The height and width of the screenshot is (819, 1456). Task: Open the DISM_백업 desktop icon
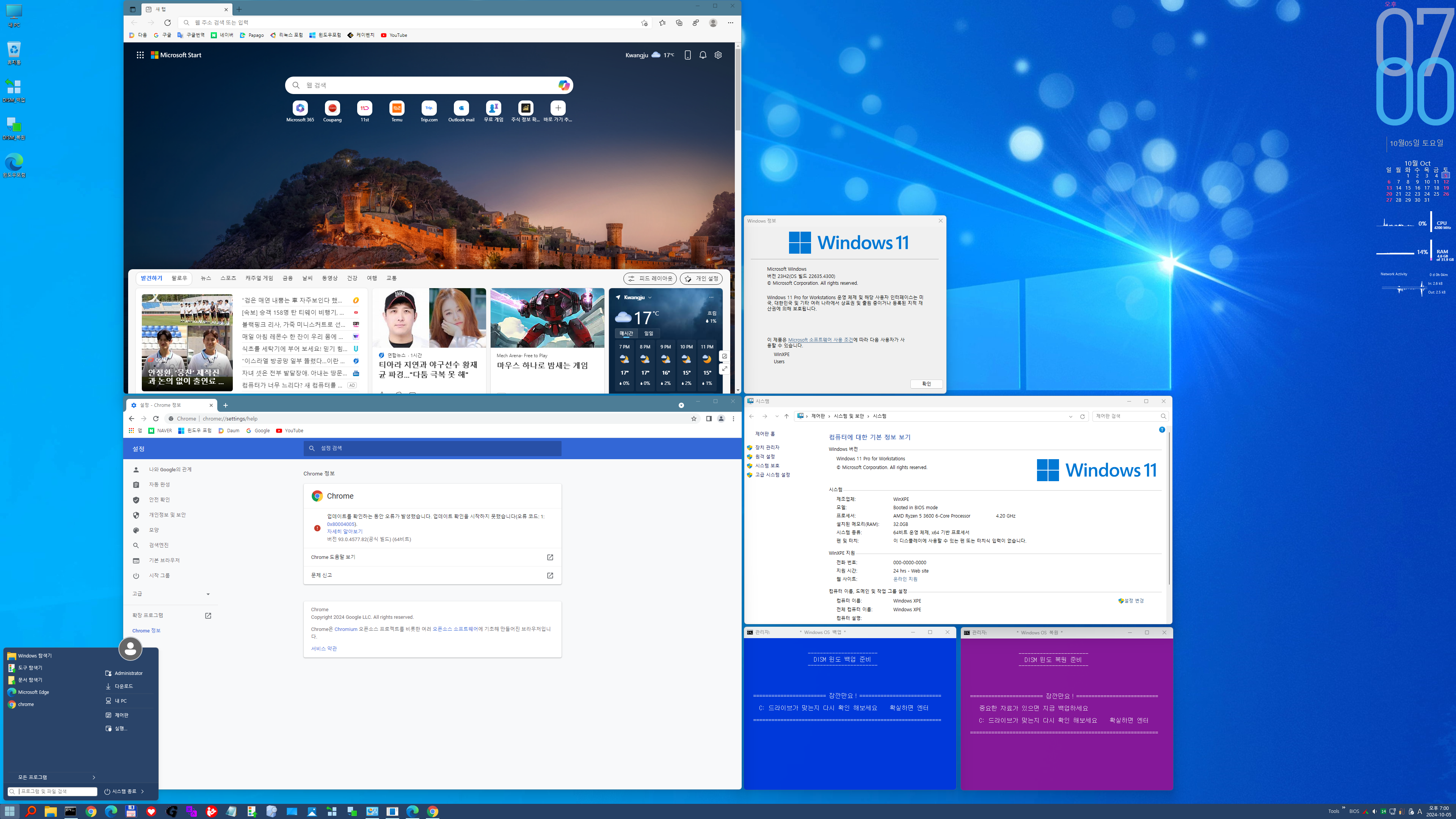14,91
